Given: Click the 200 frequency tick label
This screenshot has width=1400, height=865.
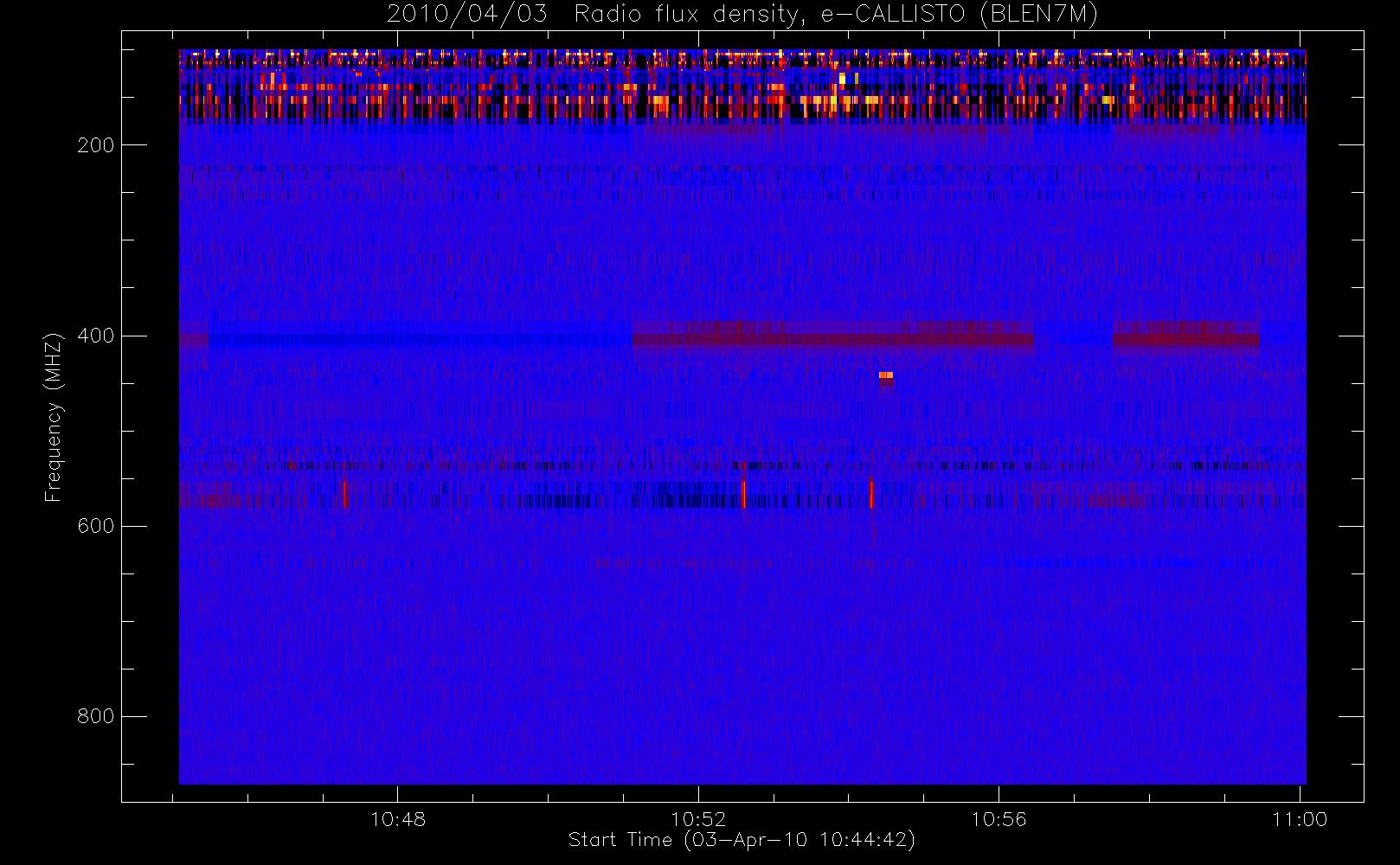Looking at the screenshot, I should coord(95,145).
